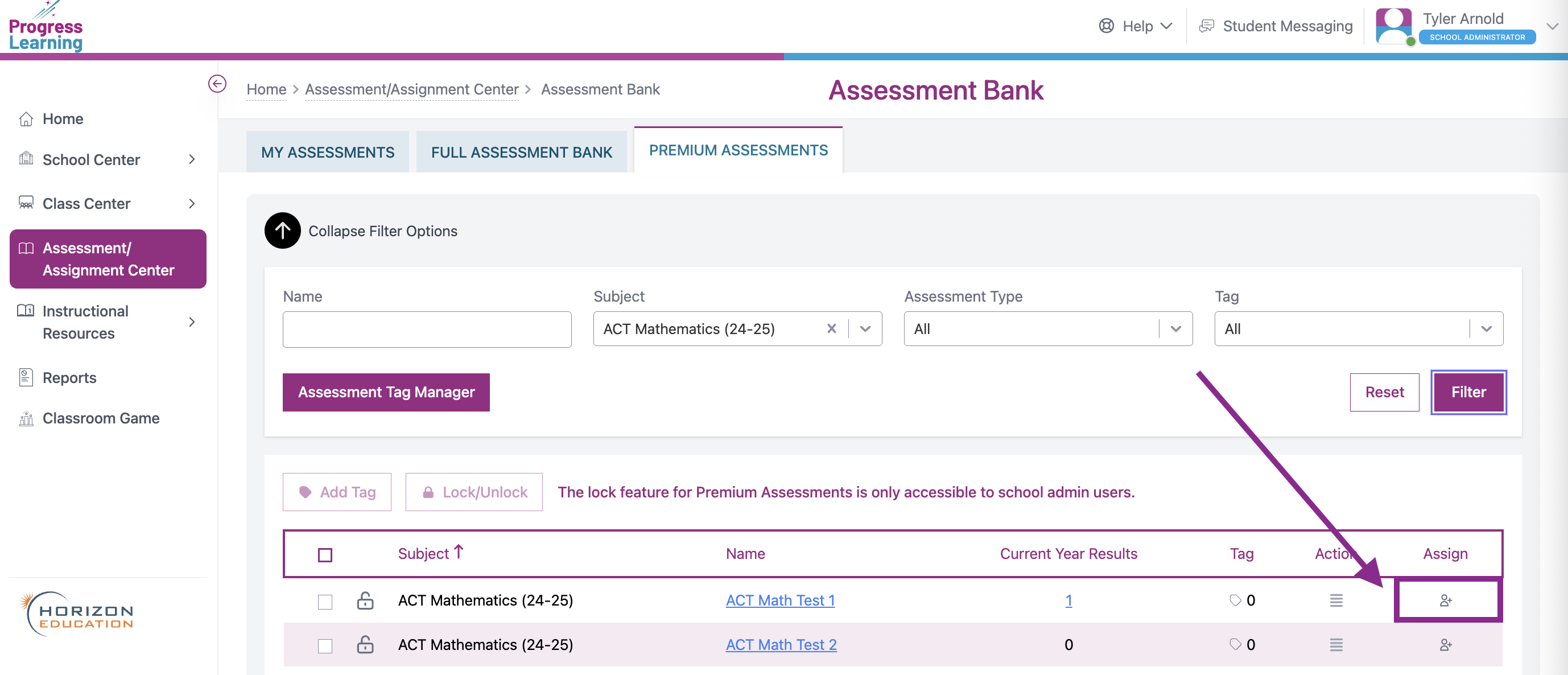
Task: Toggle the select-all header checkbox
Action: pos(325,554)
